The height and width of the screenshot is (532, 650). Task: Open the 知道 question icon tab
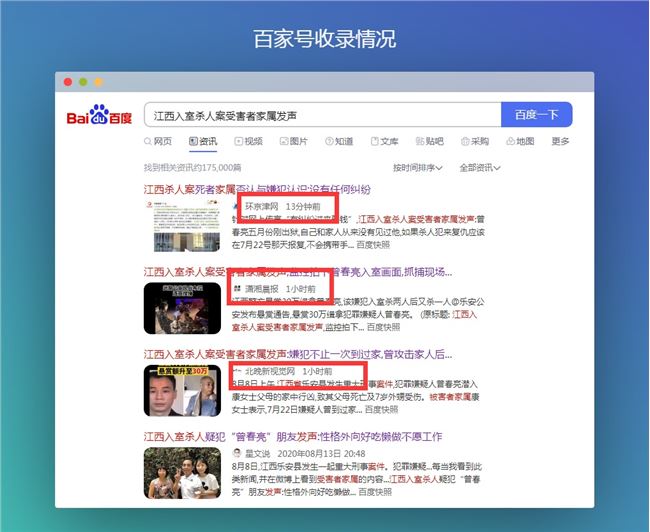[x=339, y=141]
